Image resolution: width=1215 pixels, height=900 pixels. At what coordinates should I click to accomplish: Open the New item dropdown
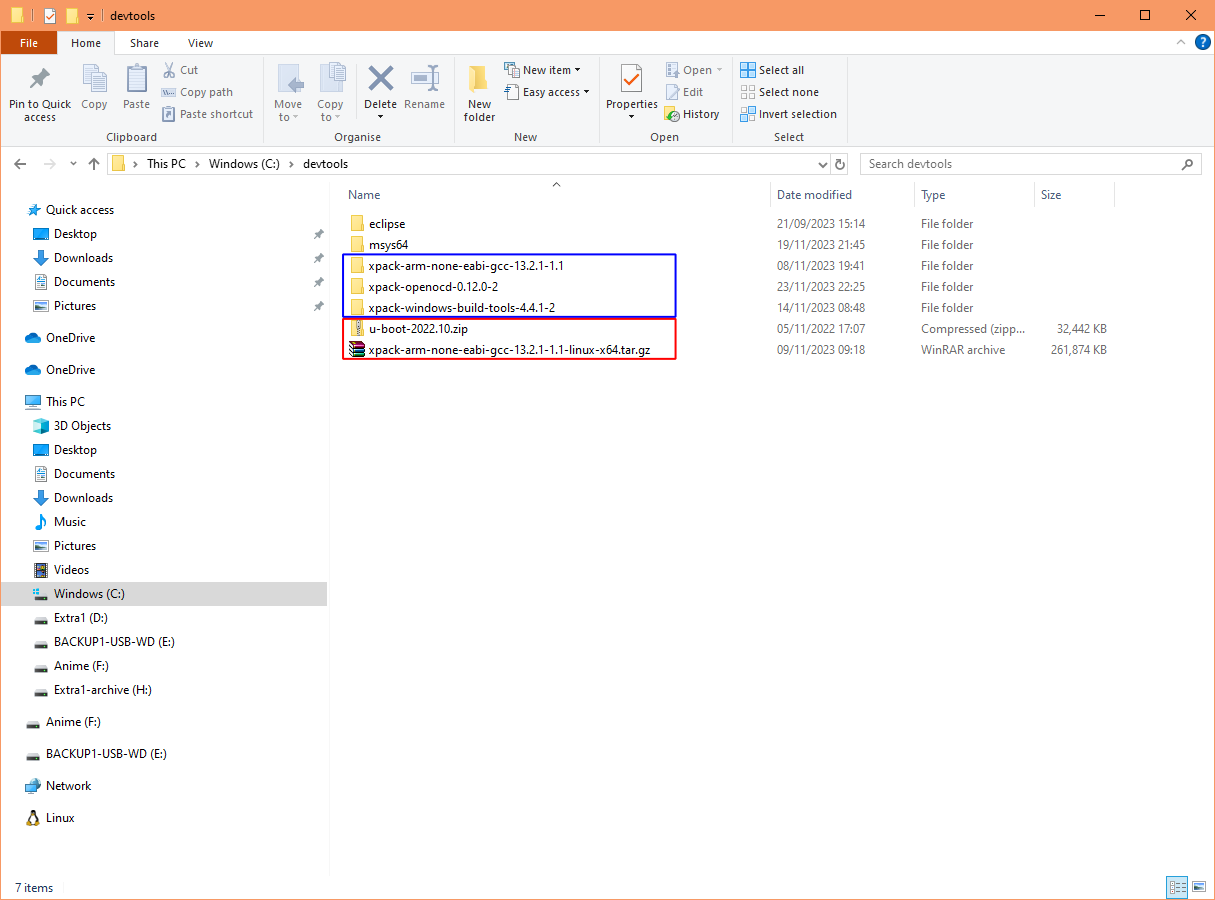click(545, 69)
